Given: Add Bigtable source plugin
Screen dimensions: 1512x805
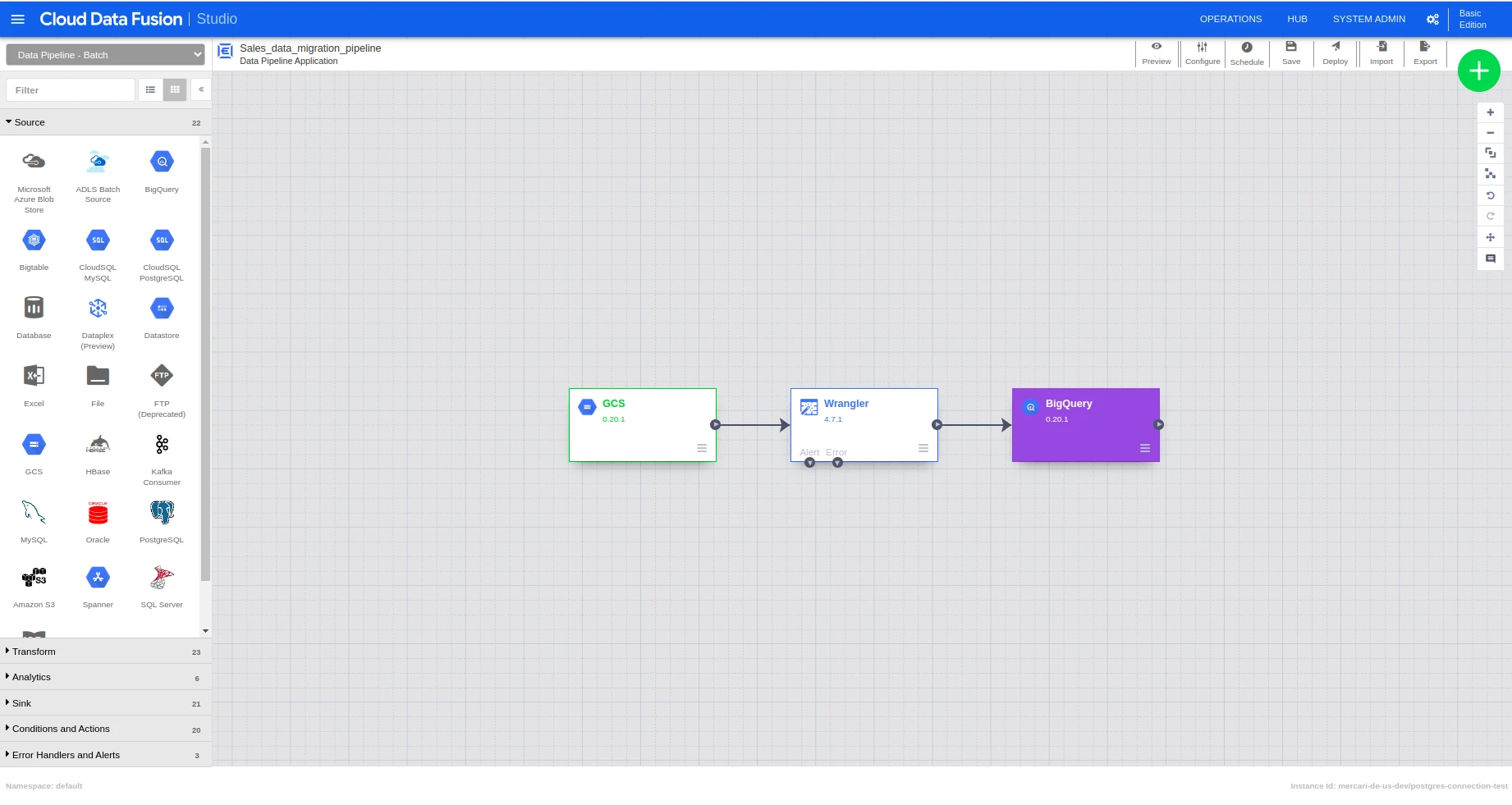Looking at the screenshot, I should (34, 250).
